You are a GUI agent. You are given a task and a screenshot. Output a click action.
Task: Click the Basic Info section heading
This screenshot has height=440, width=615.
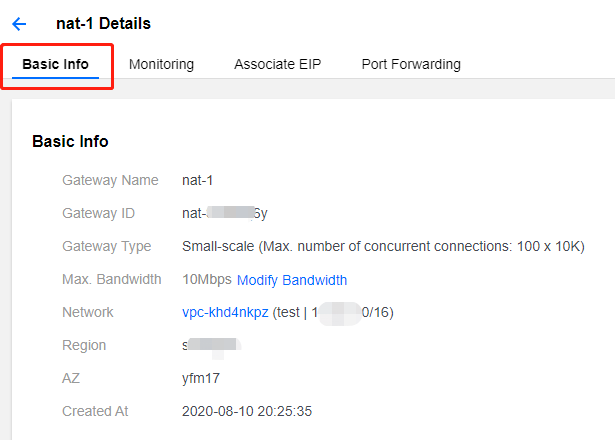70,141
